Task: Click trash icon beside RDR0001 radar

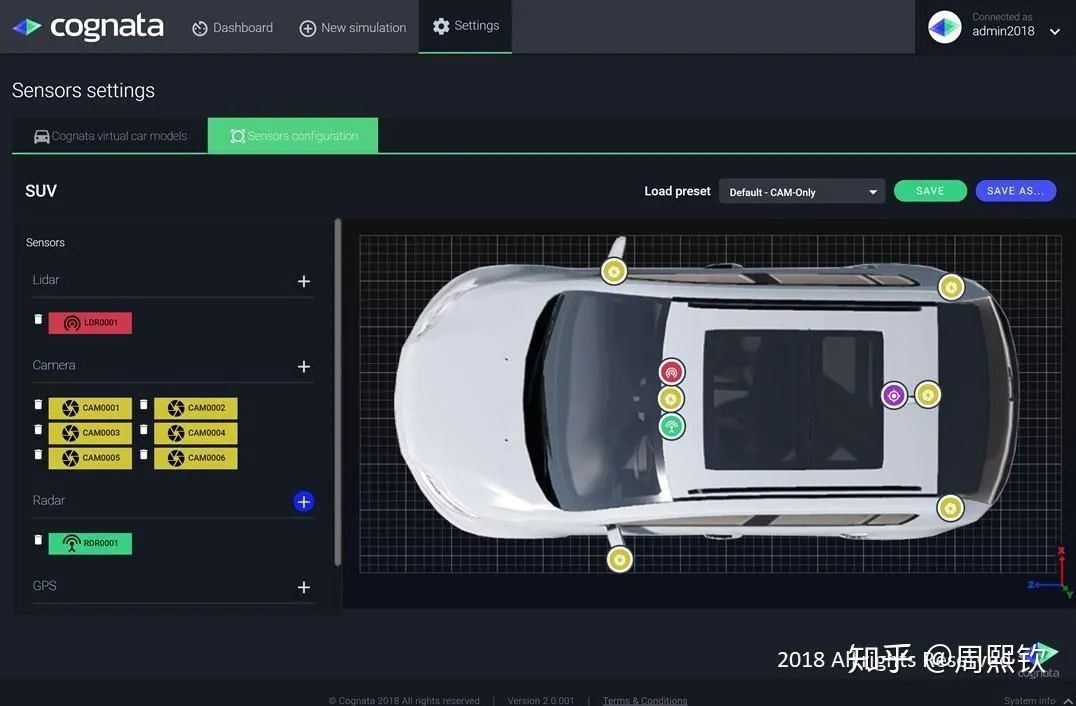Action: click(x=38, y=540)
